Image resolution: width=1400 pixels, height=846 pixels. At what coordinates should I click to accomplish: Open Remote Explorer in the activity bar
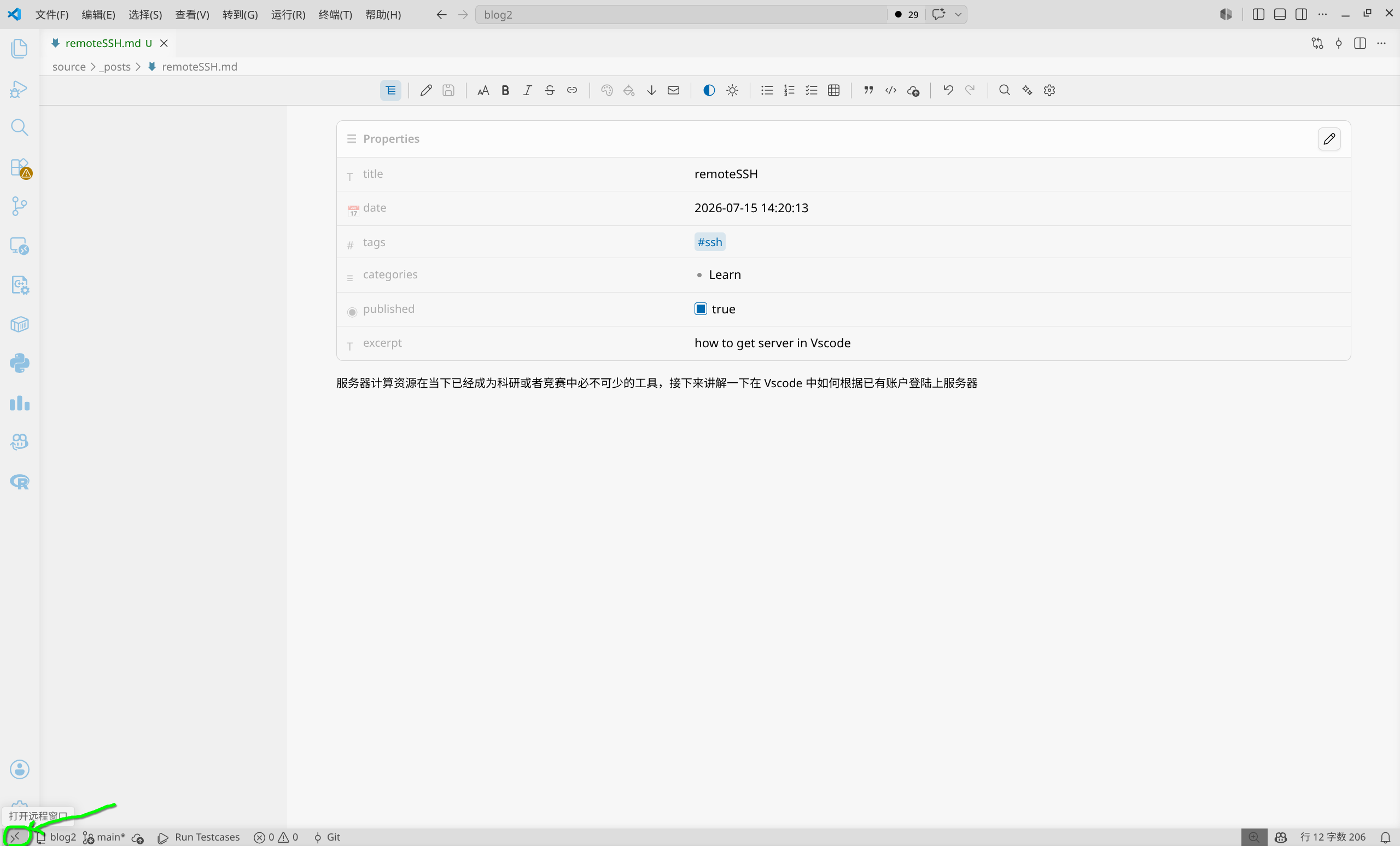point(19,246)
